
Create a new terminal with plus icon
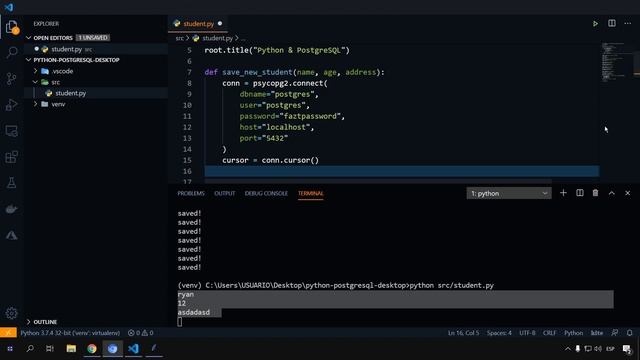click(x=563, y=193)
